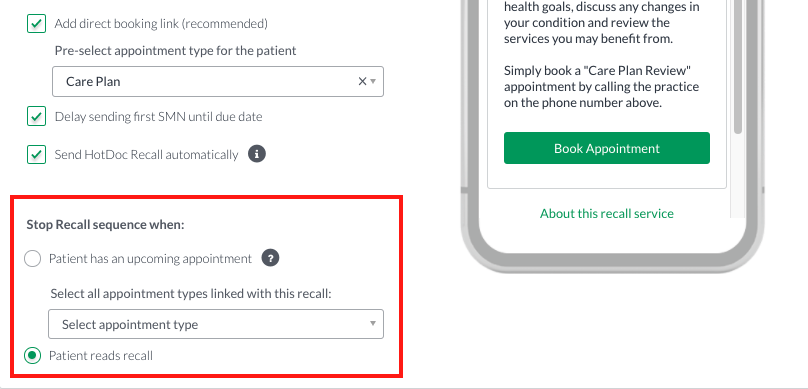Click the info icon beside Send HotDoc Recall
808x389 pixels.
257,154
